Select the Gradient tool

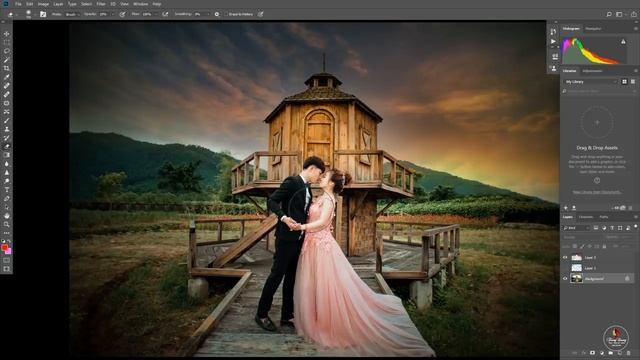7,155
